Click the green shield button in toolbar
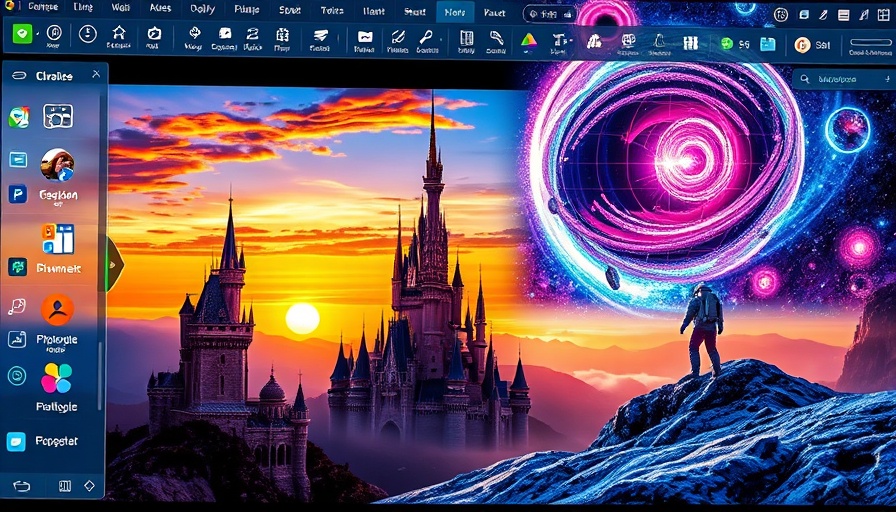This screenshot has width=896, height=512. (22, 34)
